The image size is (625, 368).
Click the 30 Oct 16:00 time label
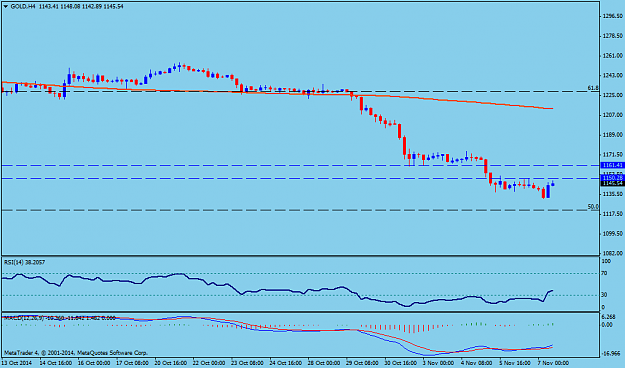point(400,363)
